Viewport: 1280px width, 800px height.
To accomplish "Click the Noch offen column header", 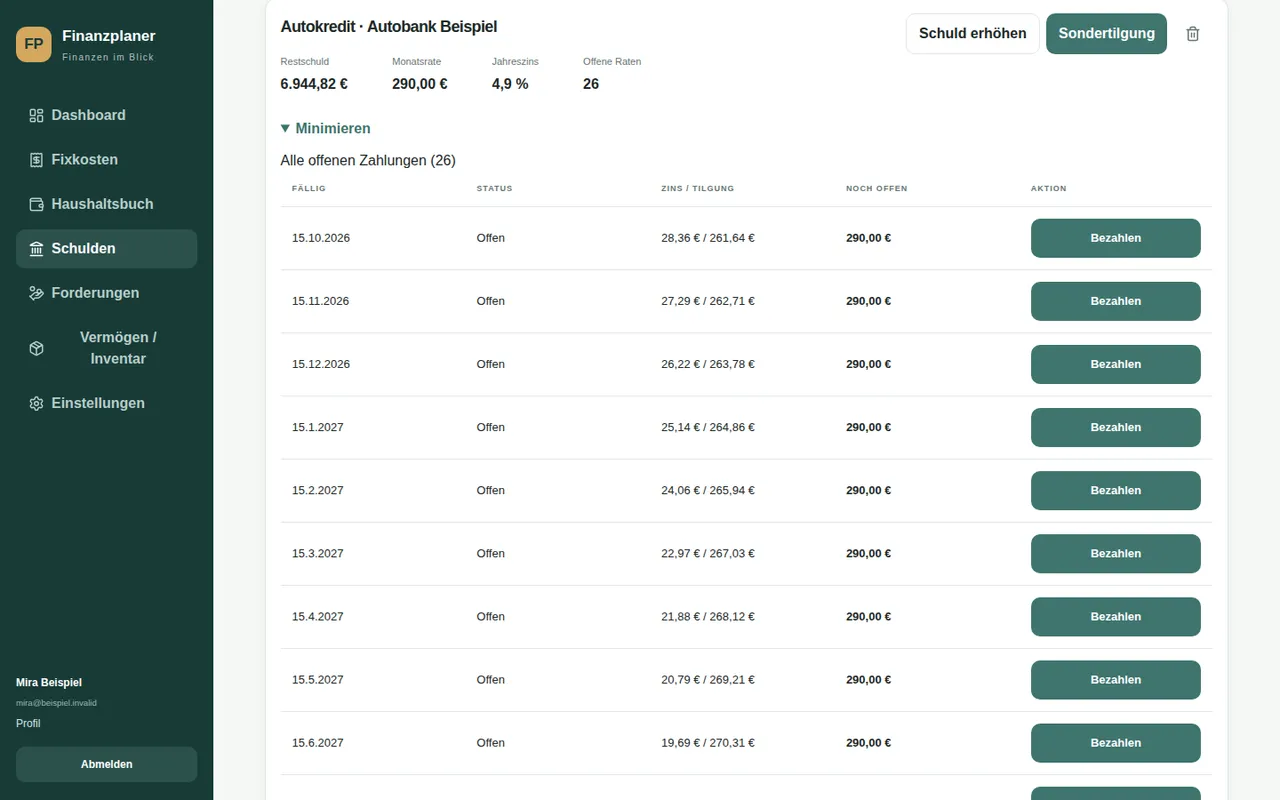I will click(x=877, y=188).
